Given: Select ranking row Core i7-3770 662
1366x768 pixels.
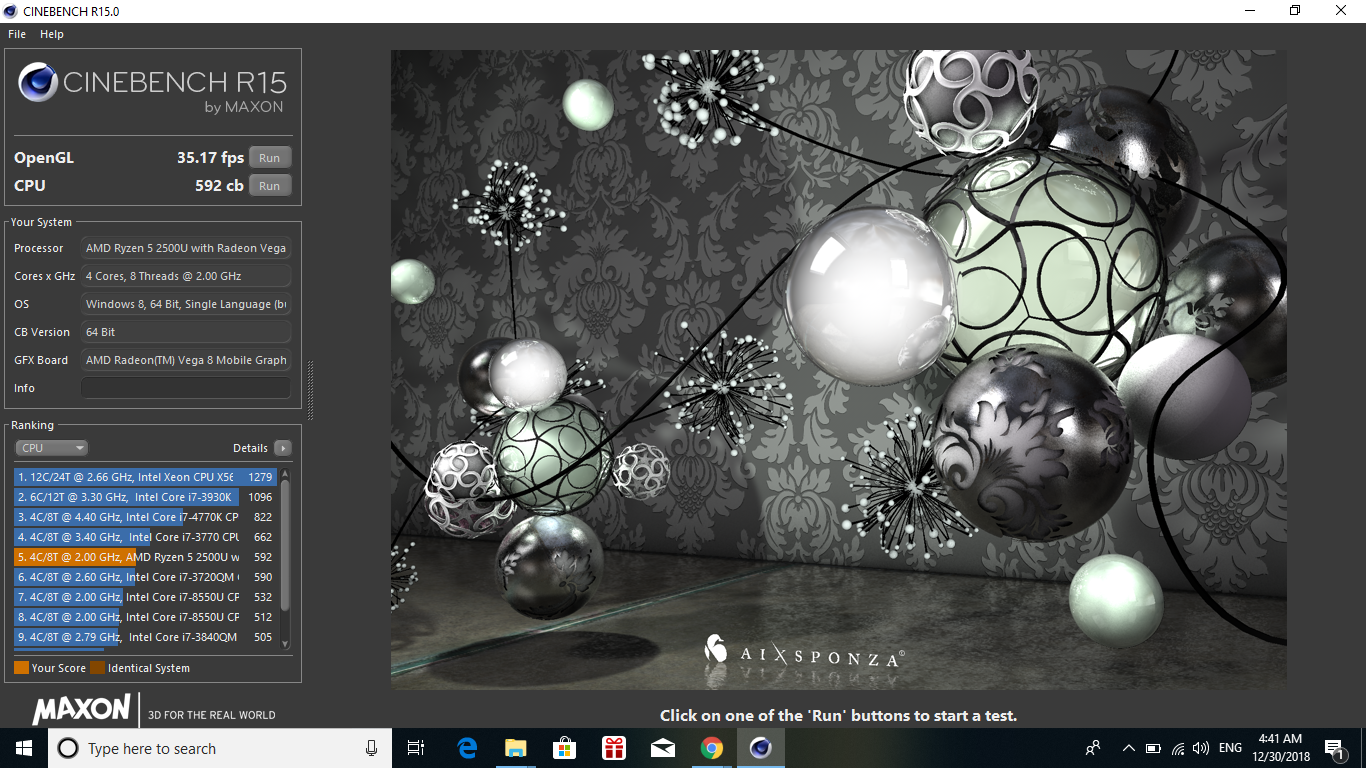Looking at the screenshot, I should (146, 537).
